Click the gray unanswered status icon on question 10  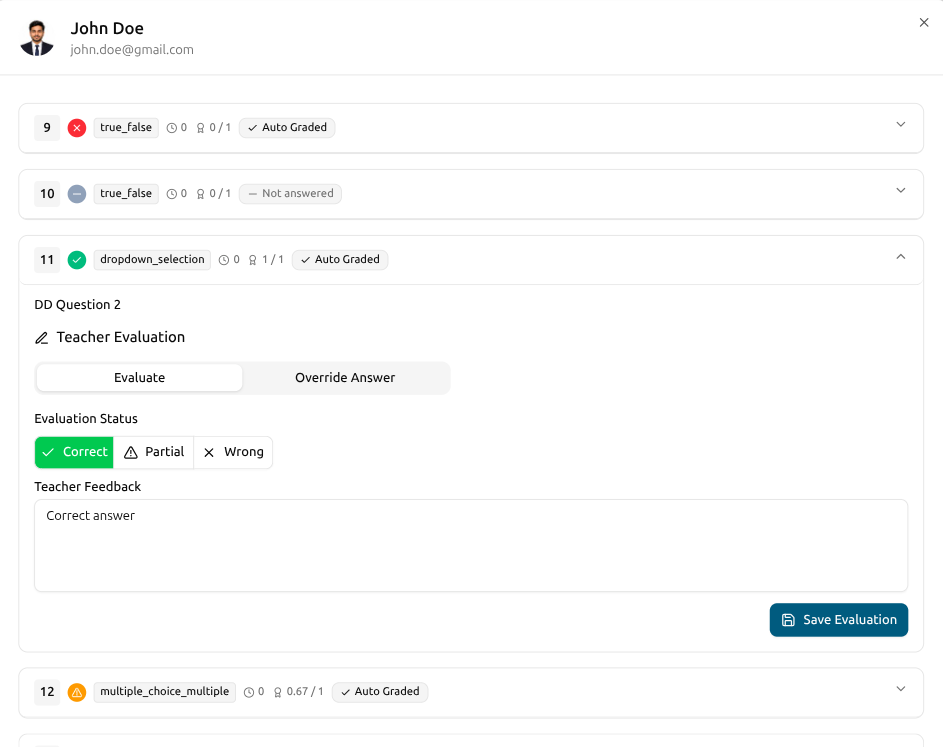(77, 194)
